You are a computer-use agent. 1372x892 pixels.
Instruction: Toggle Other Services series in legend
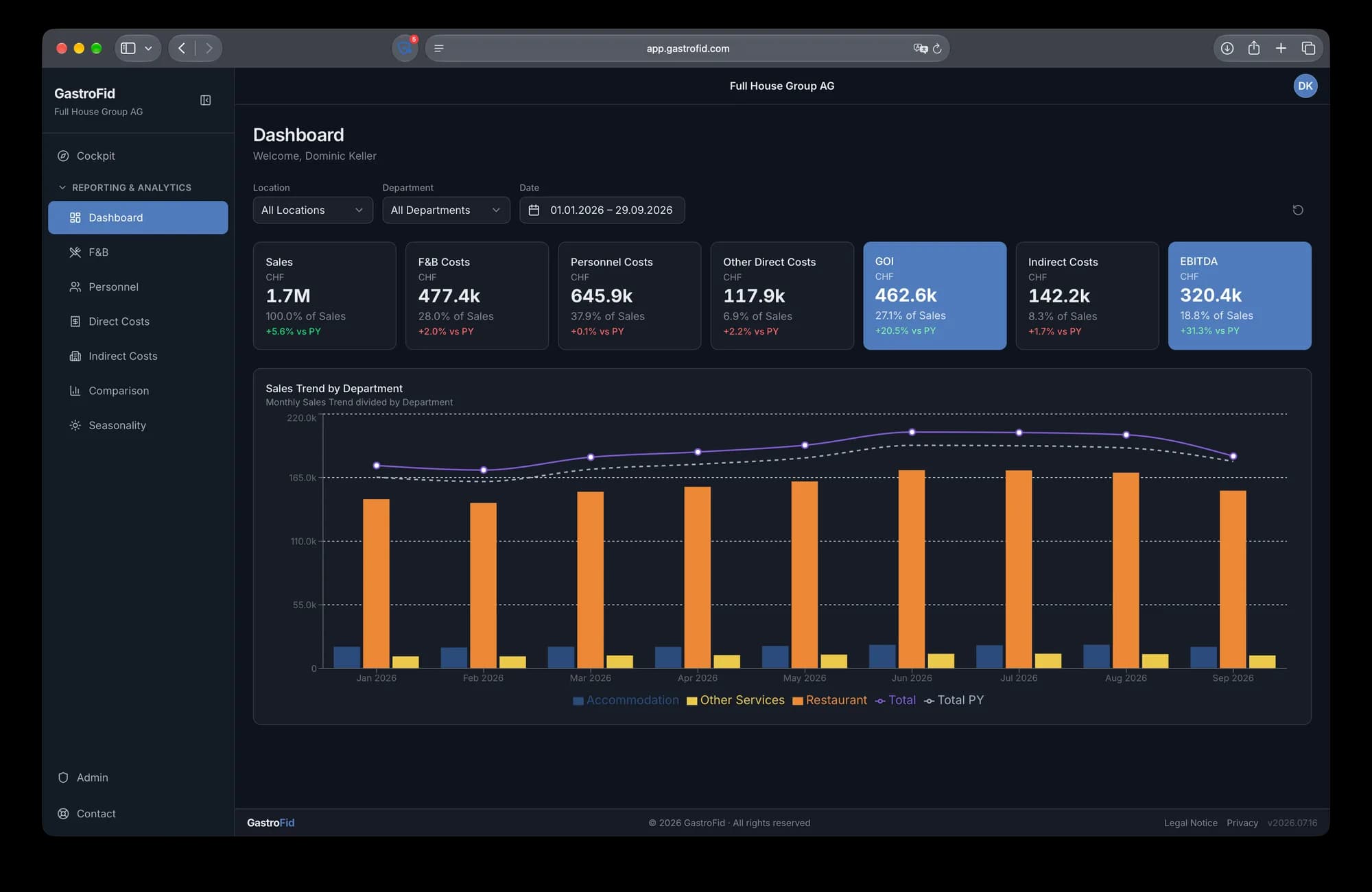[x=735, y=700]
